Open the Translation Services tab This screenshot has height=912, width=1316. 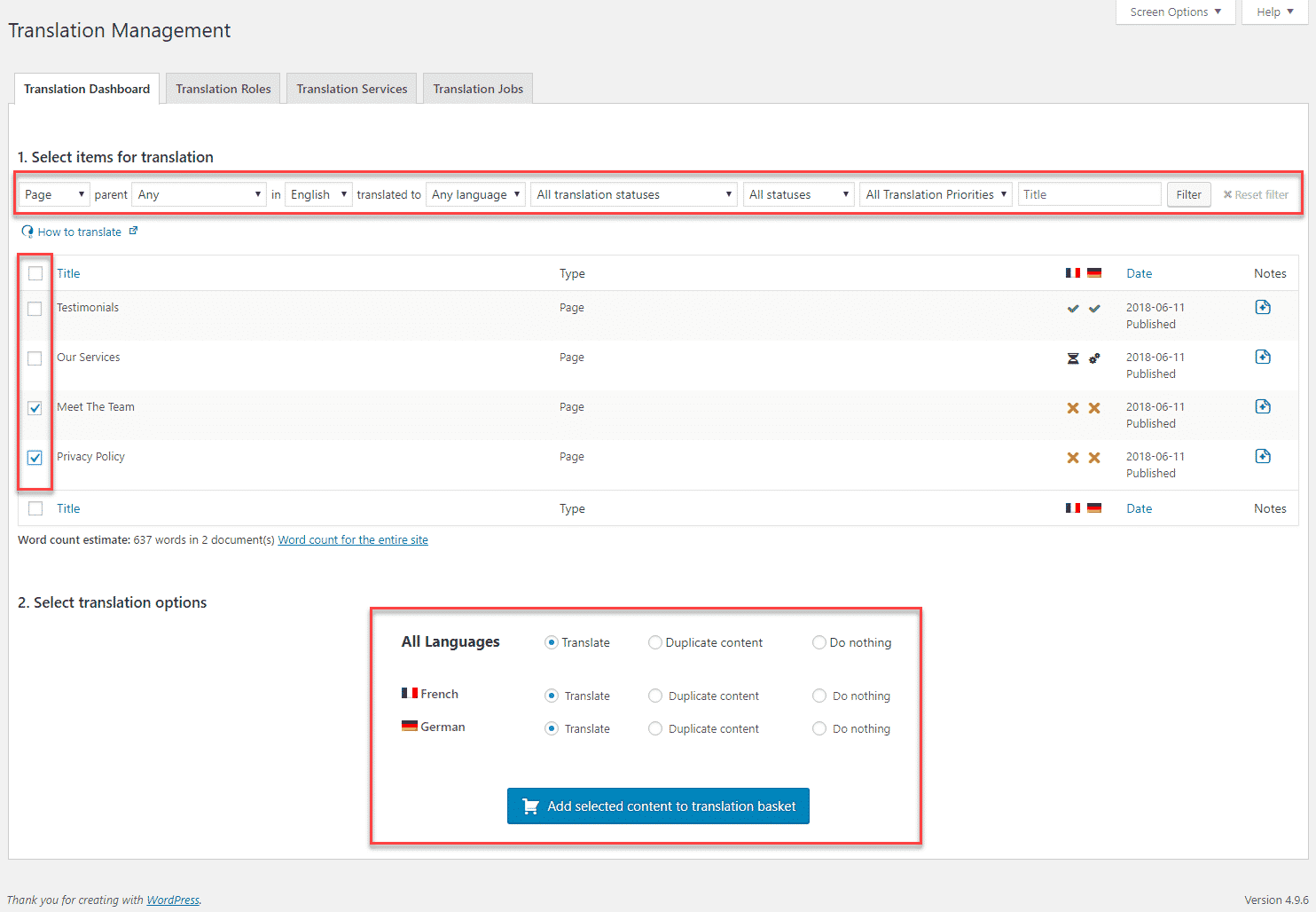(x=352, y=89)
